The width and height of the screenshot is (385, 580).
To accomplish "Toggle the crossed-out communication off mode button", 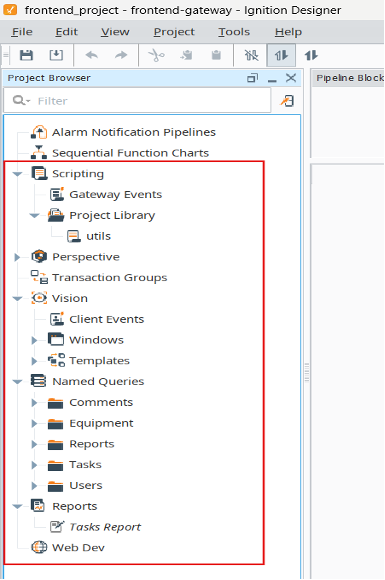I will coord(251,55).
